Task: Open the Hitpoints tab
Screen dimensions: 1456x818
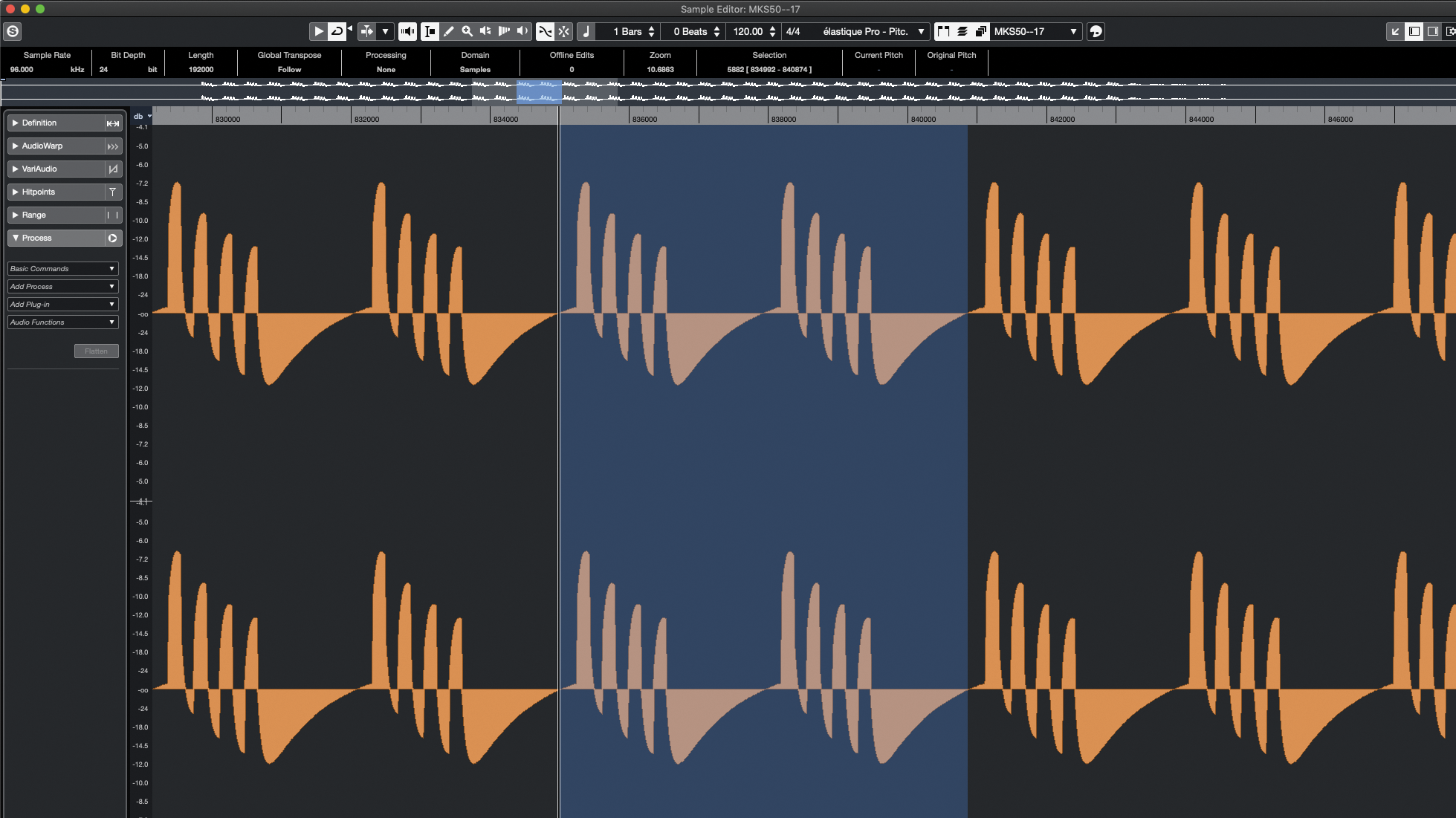Action: coord(56,192)
